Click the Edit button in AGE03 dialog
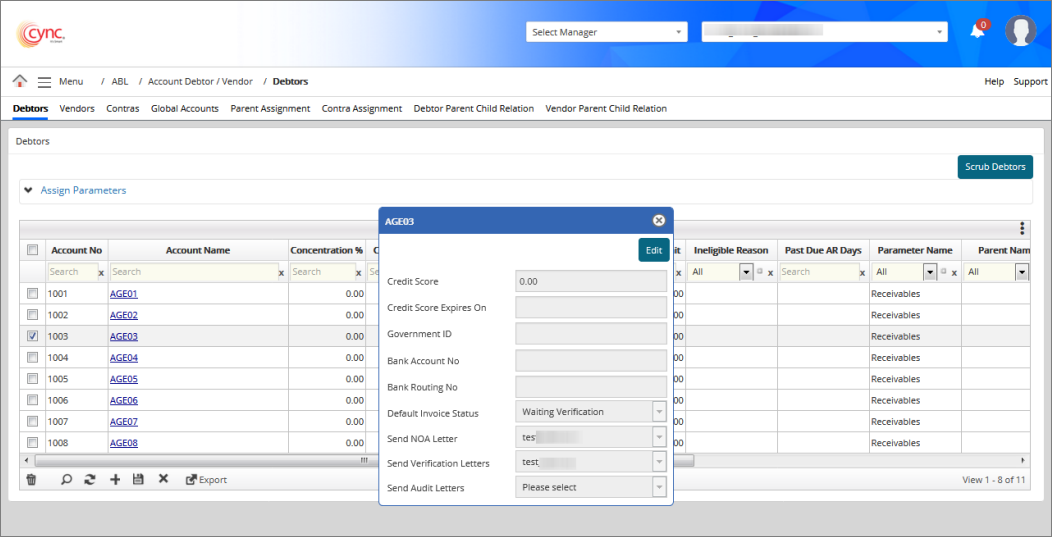The width and height of the screenshot is (1052, 537). [653, 250]
